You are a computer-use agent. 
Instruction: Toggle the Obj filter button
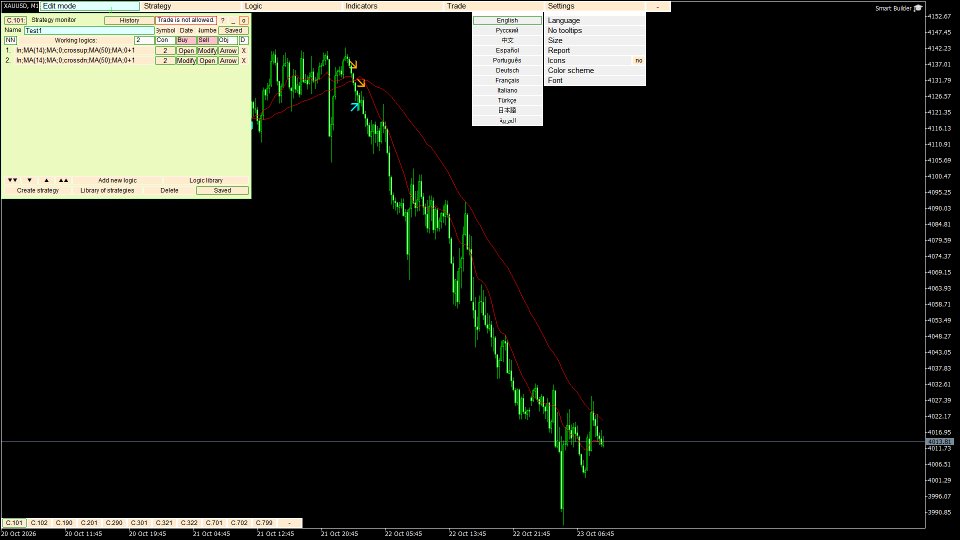228,40
